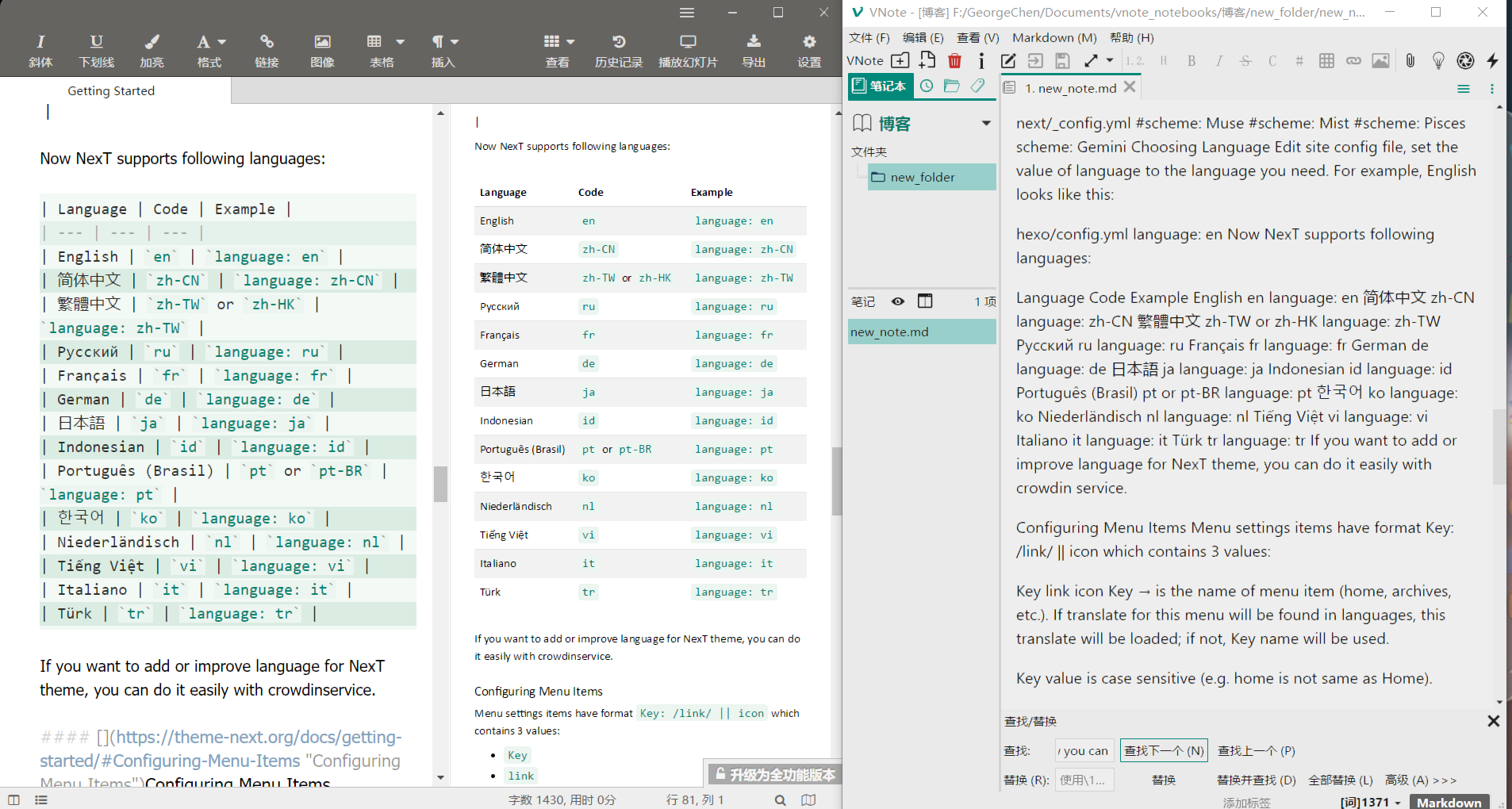Screen dimensions: 1512x809
Task: Toggle bold formatting in VNote toolbar
Action: click(x=1192, y=60)
